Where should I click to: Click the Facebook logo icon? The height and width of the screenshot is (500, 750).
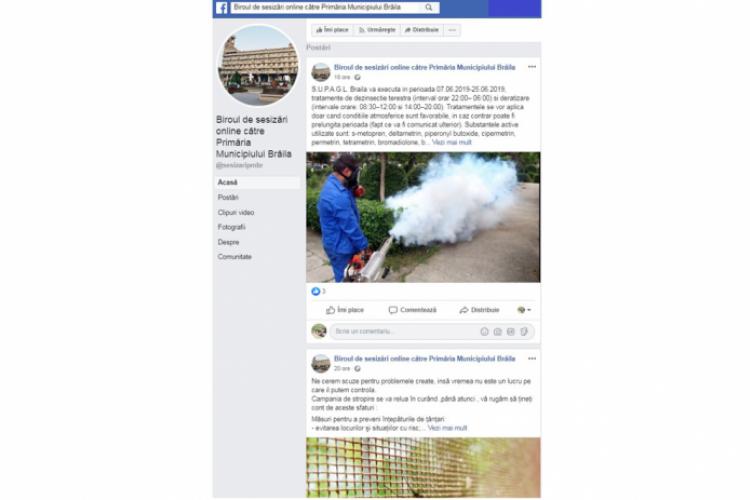[221, 8]
